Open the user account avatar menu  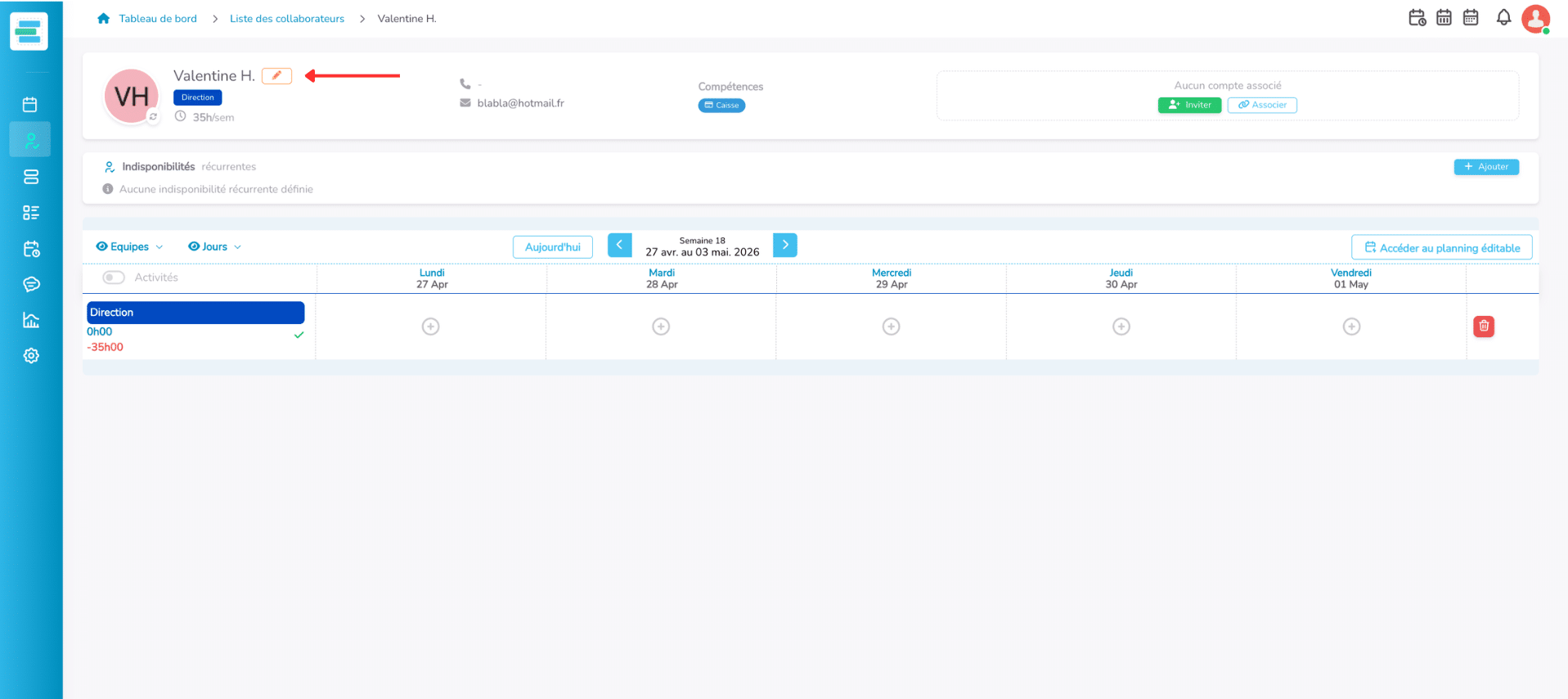(1535, 18)
